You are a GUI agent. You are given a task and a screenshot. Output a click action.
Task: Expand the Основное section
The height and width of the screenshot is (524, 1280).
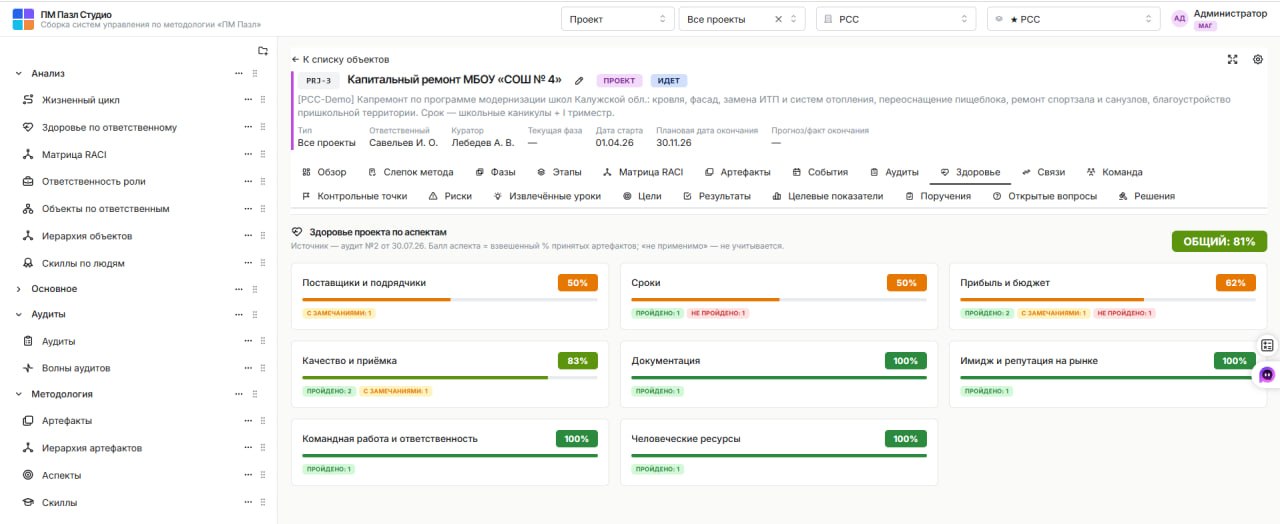coord(19,289)
